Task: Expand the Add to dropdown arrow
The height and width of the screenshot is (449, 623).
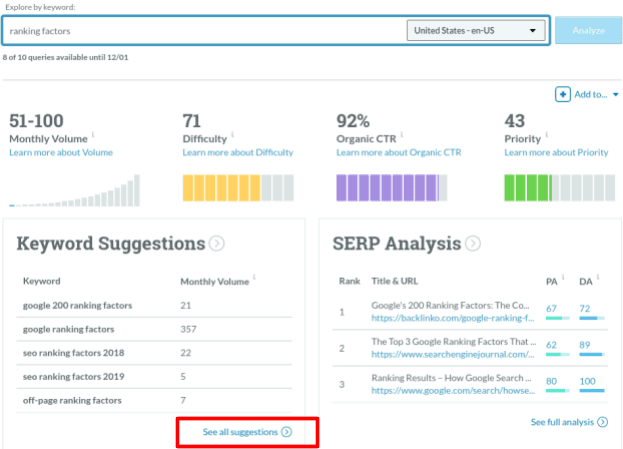Action: pos(615,95)
